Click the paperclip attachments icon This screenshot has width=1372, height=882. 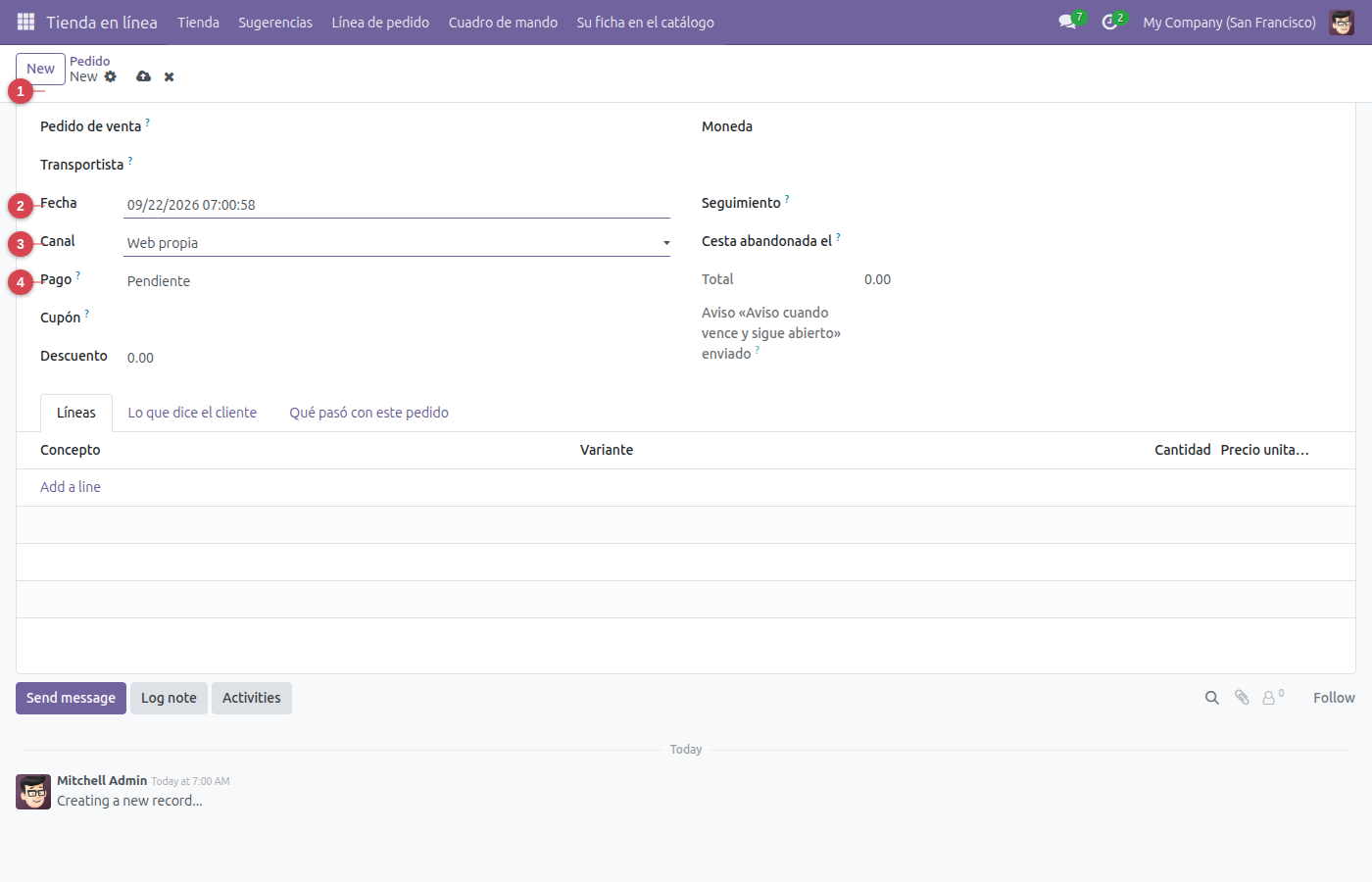tap(1242, 698)
